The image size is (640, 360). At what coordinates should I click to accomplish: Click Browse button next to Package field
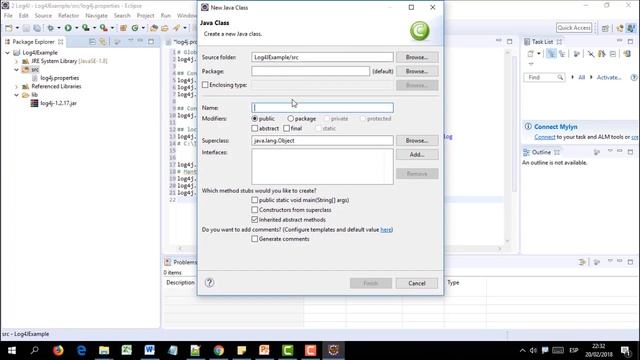click(x=417, y=71)
